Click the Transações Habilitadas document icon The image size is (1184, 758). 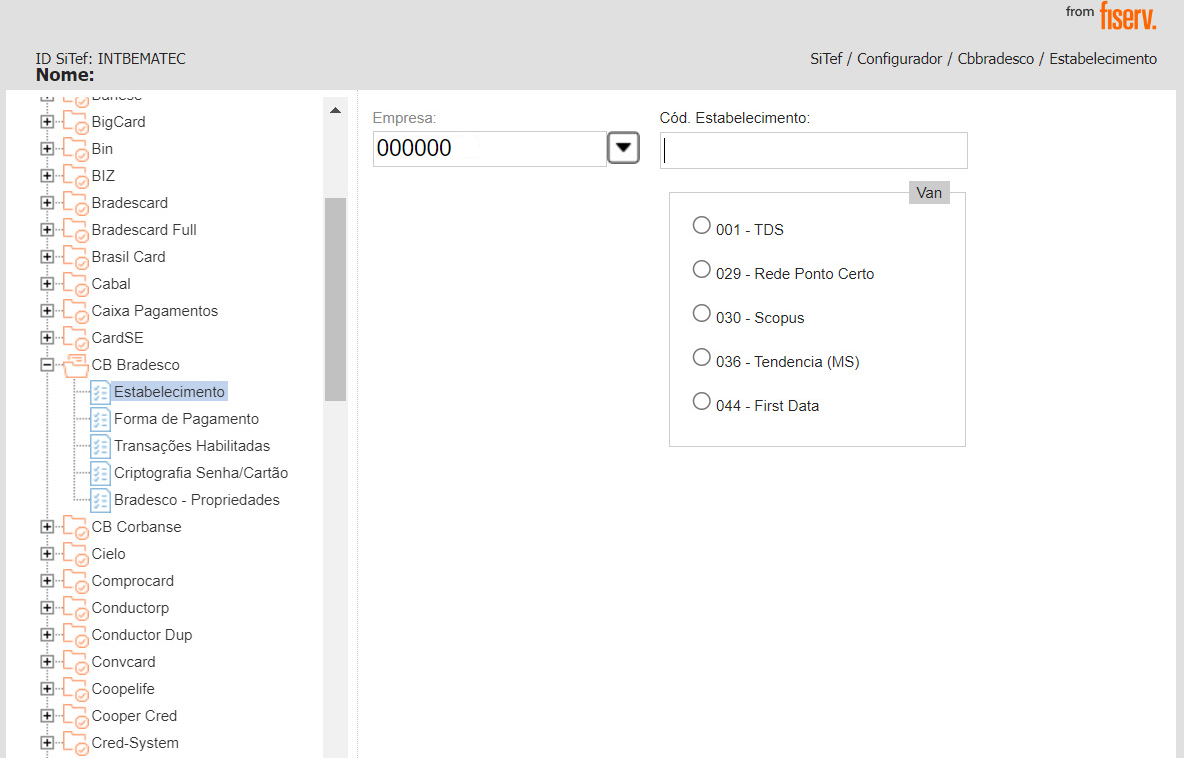tap(100, 446)
